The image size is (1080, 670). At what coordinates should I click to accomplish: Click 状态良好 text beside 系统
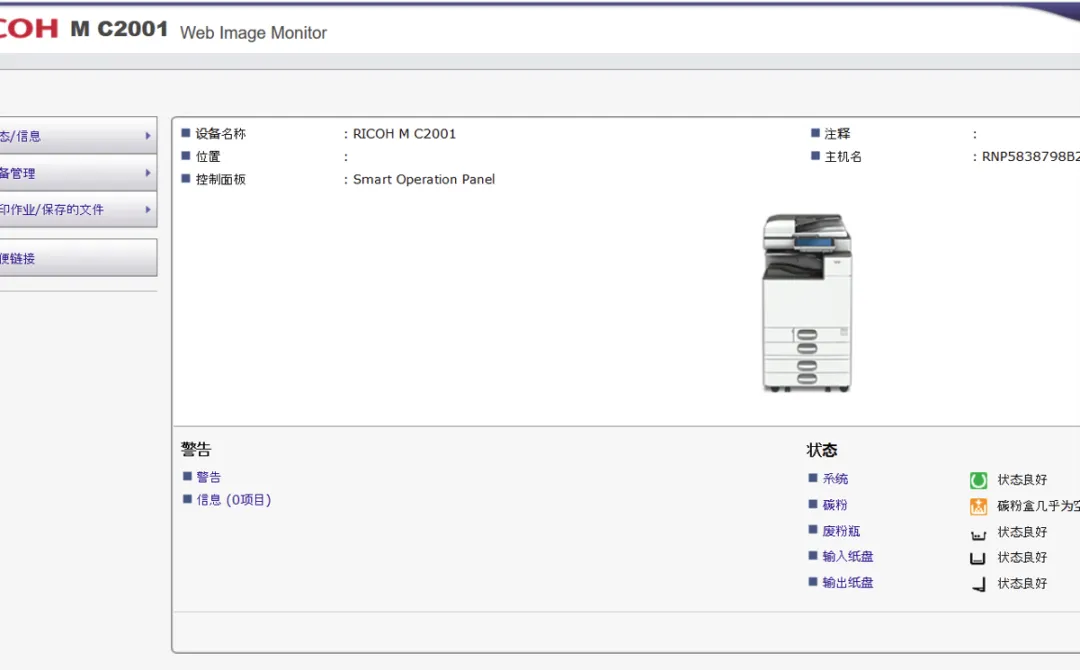pyautogui.click(x=1022, y=480)
